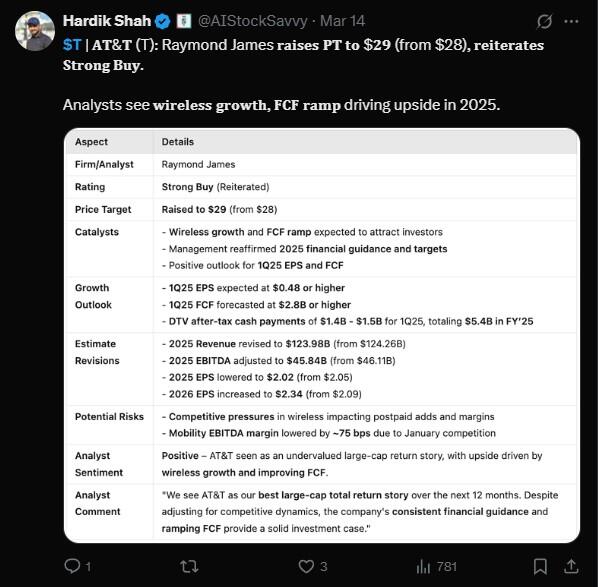Open the three-dot more menu
This screenshot has height=587, width=598.
pos(571,21)
